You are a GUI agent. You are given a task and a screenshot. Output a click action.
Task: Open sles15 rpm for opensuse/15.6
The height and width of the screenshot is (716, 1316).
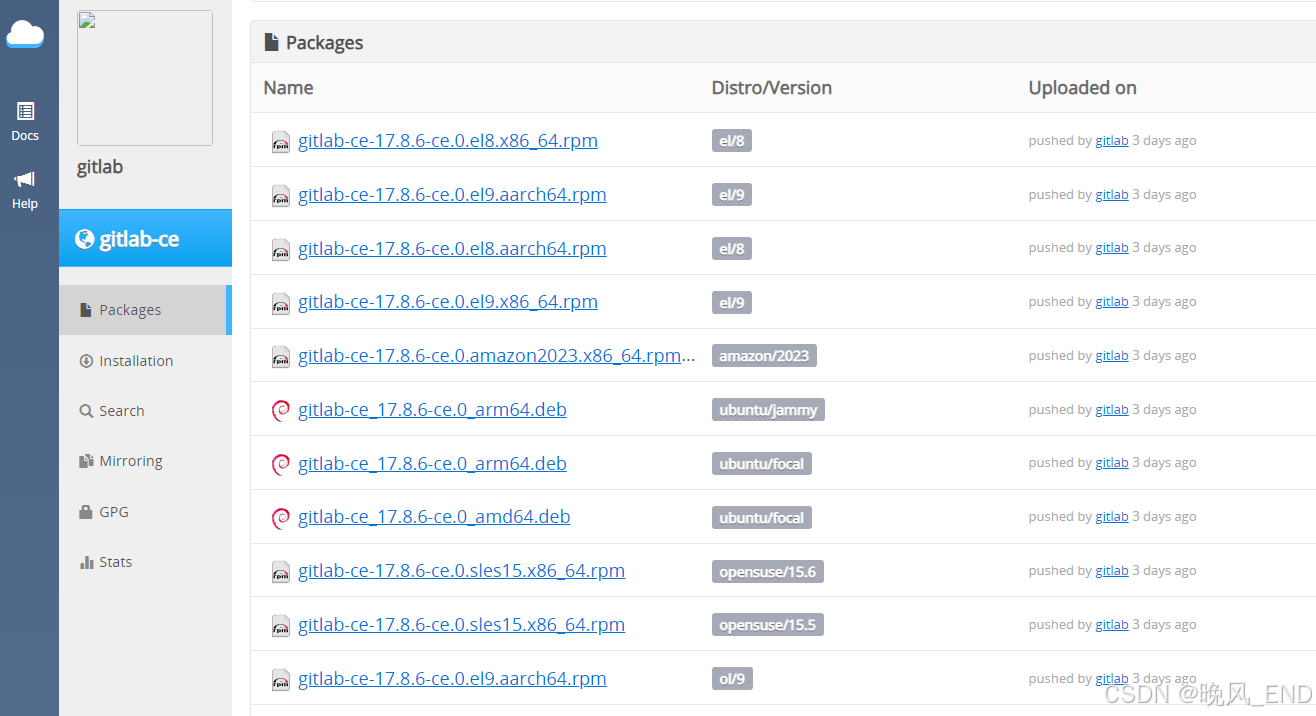pyautogui.click(x=461, y=570)
